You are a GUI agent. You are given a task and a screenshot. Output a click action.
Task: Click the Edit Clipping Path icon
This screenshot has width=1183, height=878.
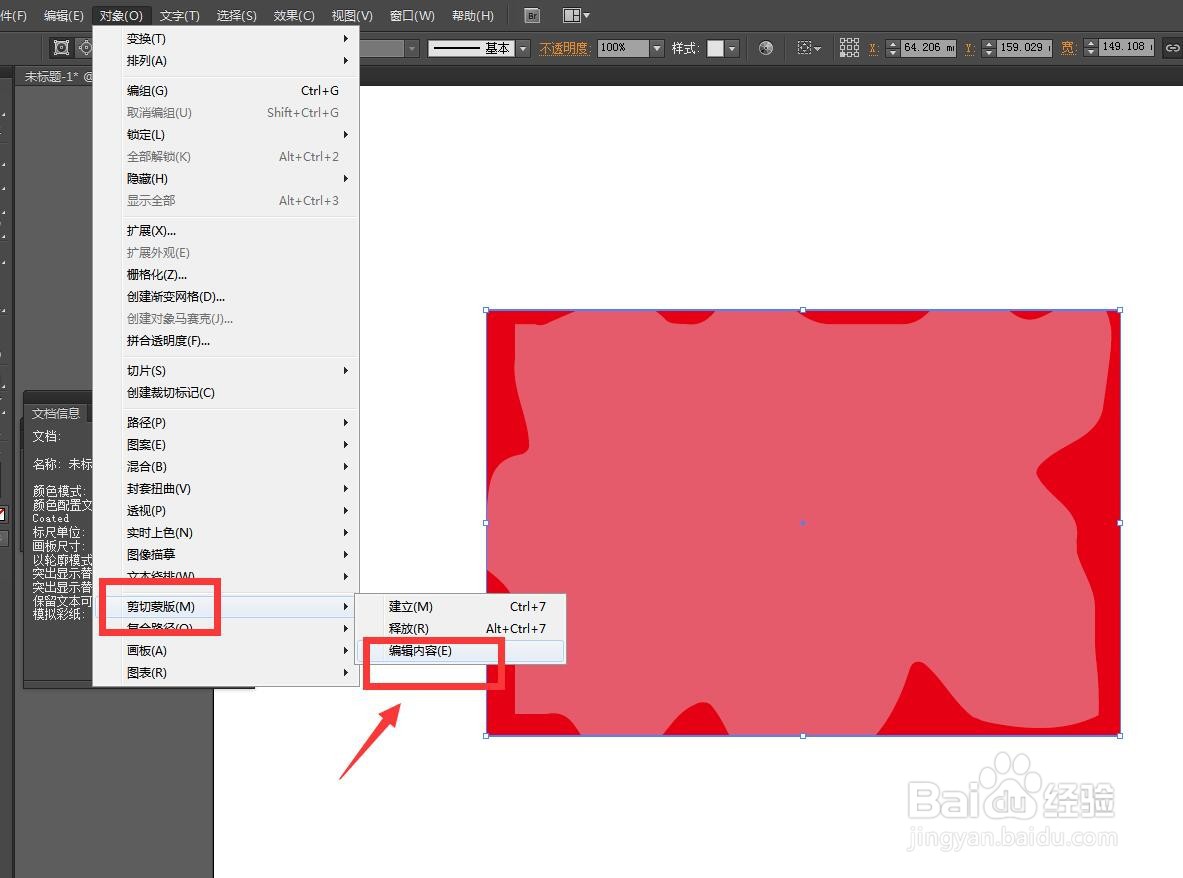pos(61,48)
